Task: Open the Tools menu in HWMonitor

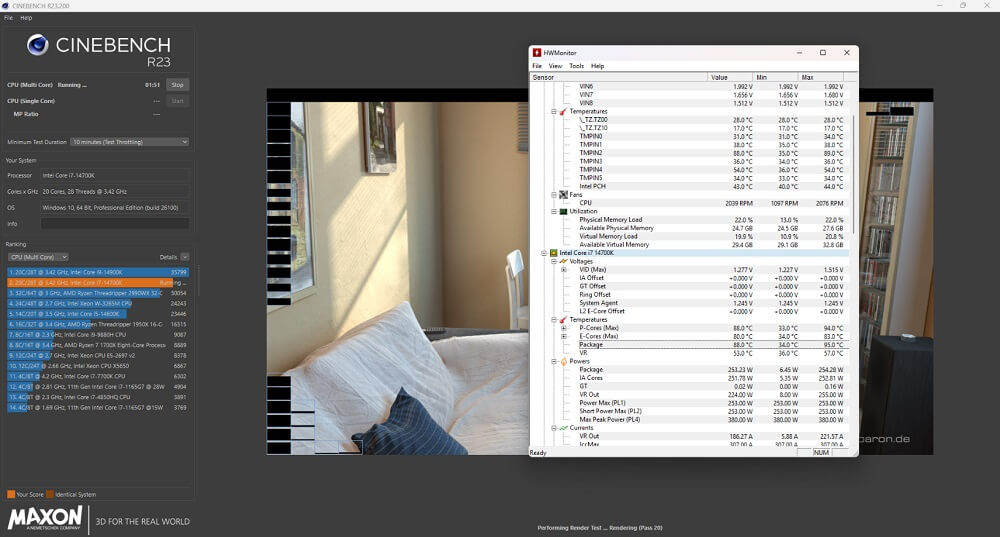Action: (576, 66)
